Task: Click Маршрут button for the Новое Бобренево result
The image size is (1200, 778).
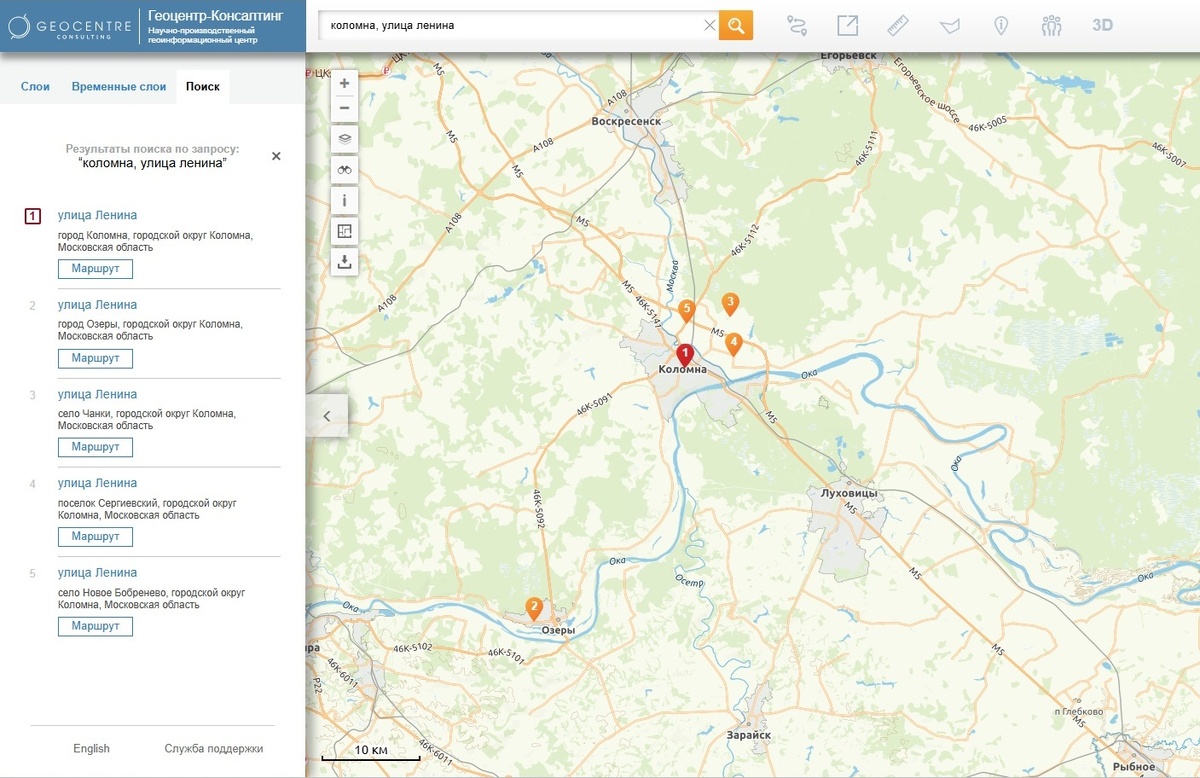Action: pyautogui.click(x=95, y=626)
